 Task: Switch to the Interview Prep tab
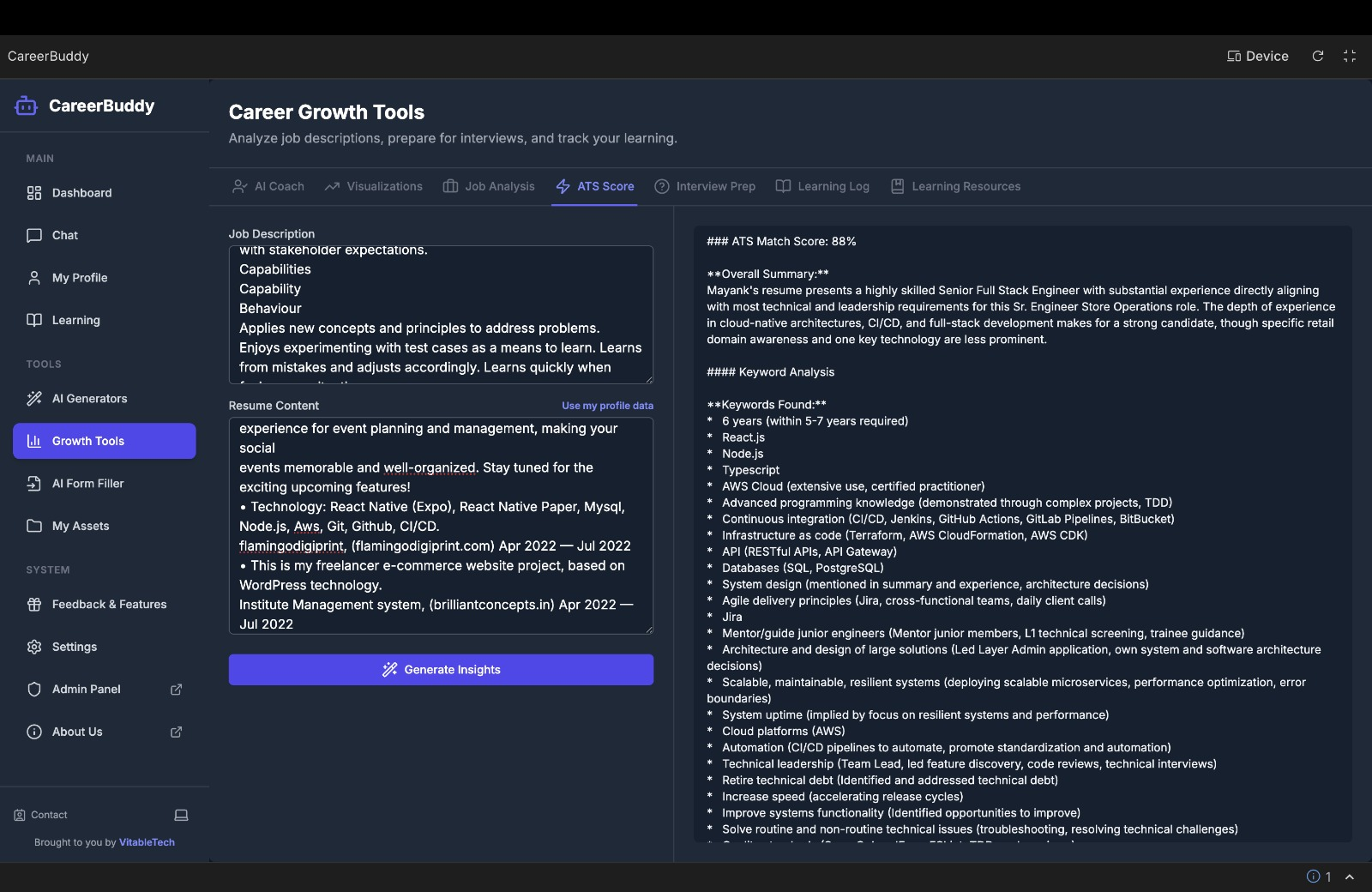(x=705, y=186)
